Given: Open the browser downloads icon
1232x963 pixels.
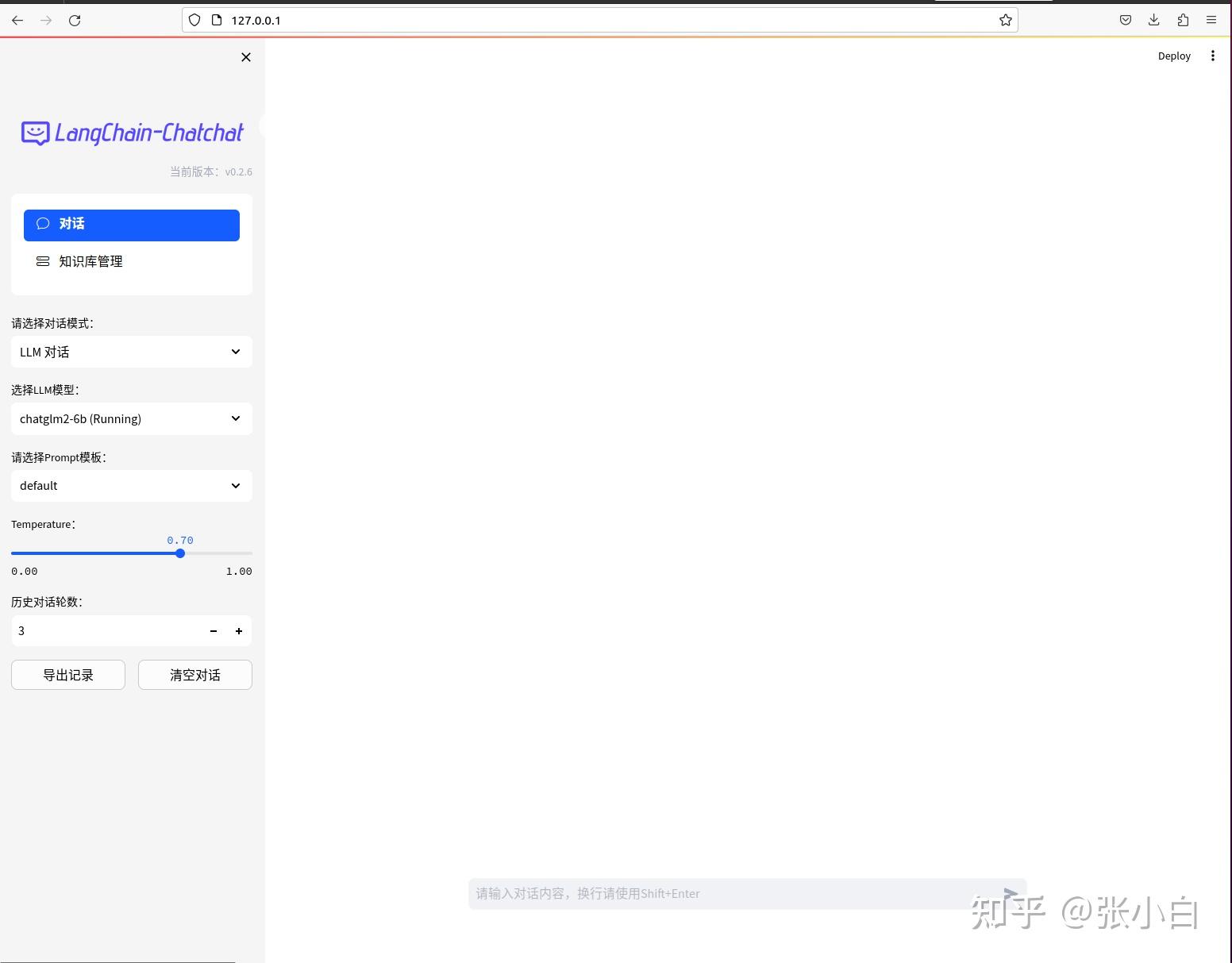Looking at the screenshot, I should coord(1153,20).
